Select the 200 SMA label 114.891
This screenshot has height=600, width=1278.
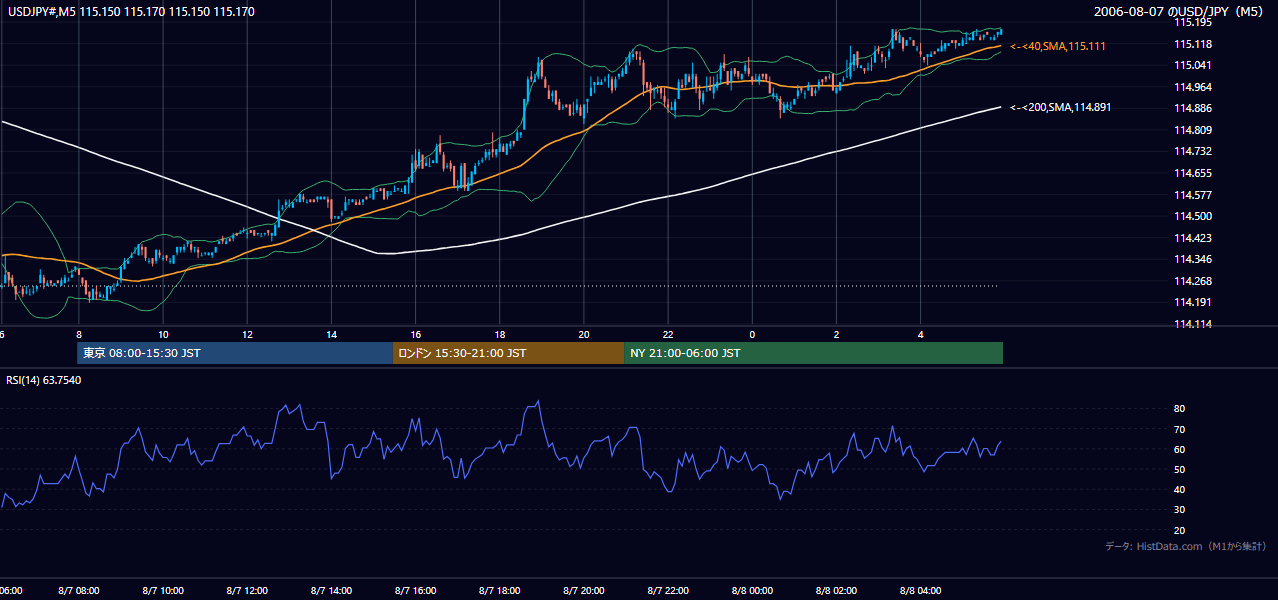point(1061,107)
